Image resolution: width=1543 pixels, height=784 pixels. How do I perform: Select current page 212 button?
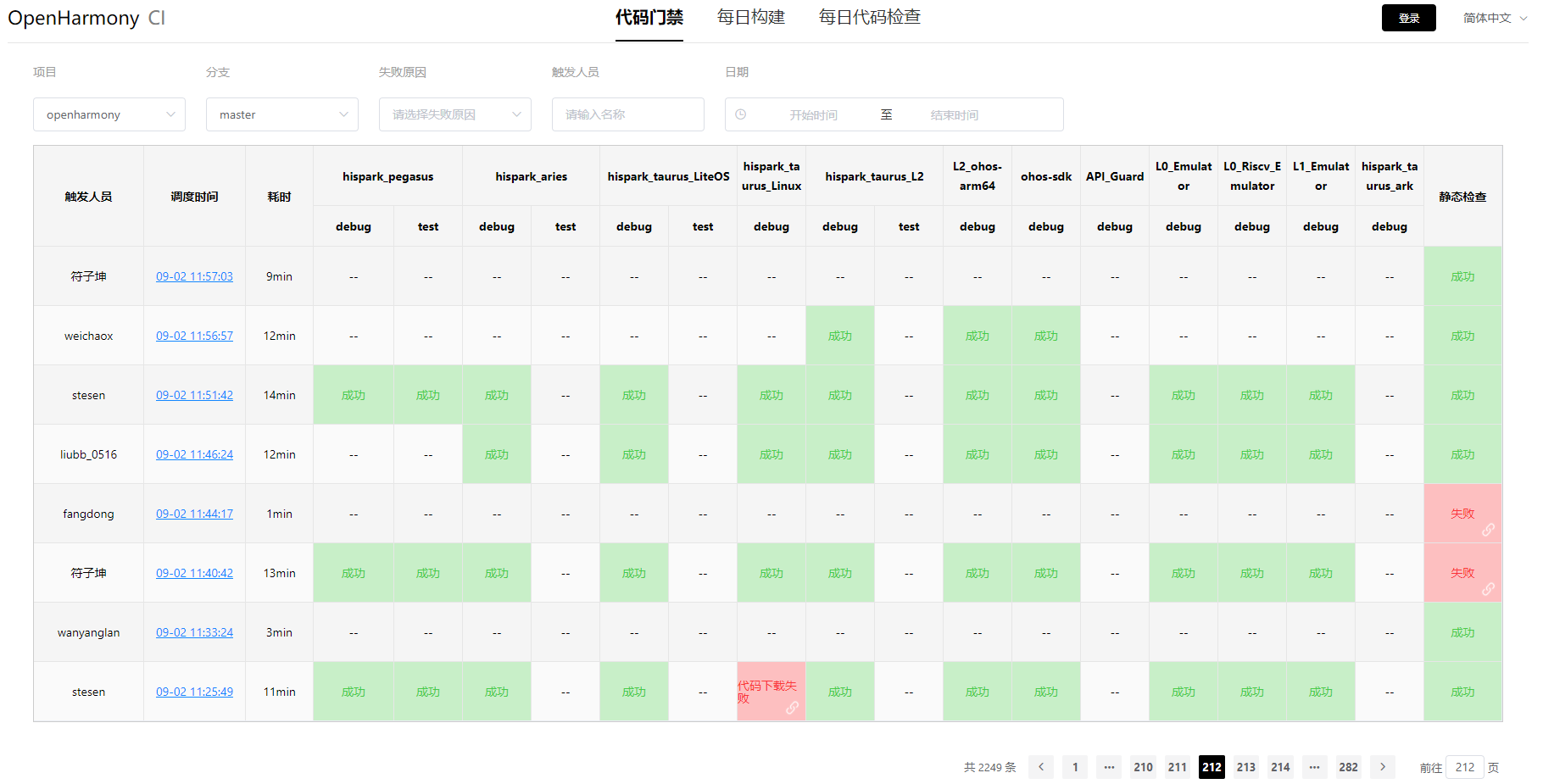tap(1212, 767)
